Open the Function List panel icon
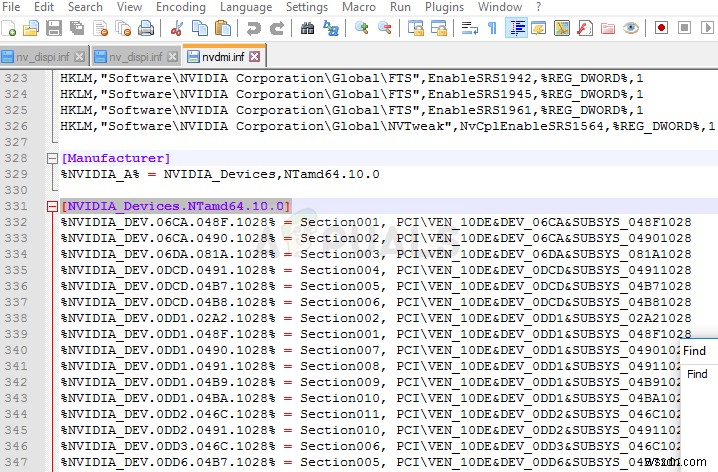The width and height of the screenshot is (718, 472). [585, 28]
